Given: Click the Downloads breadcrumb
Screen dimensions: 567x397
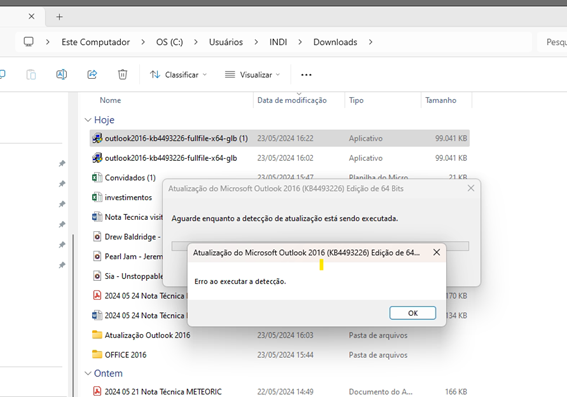Looking at the screenshot, I should pyautogui.click(x=335, y=42).
